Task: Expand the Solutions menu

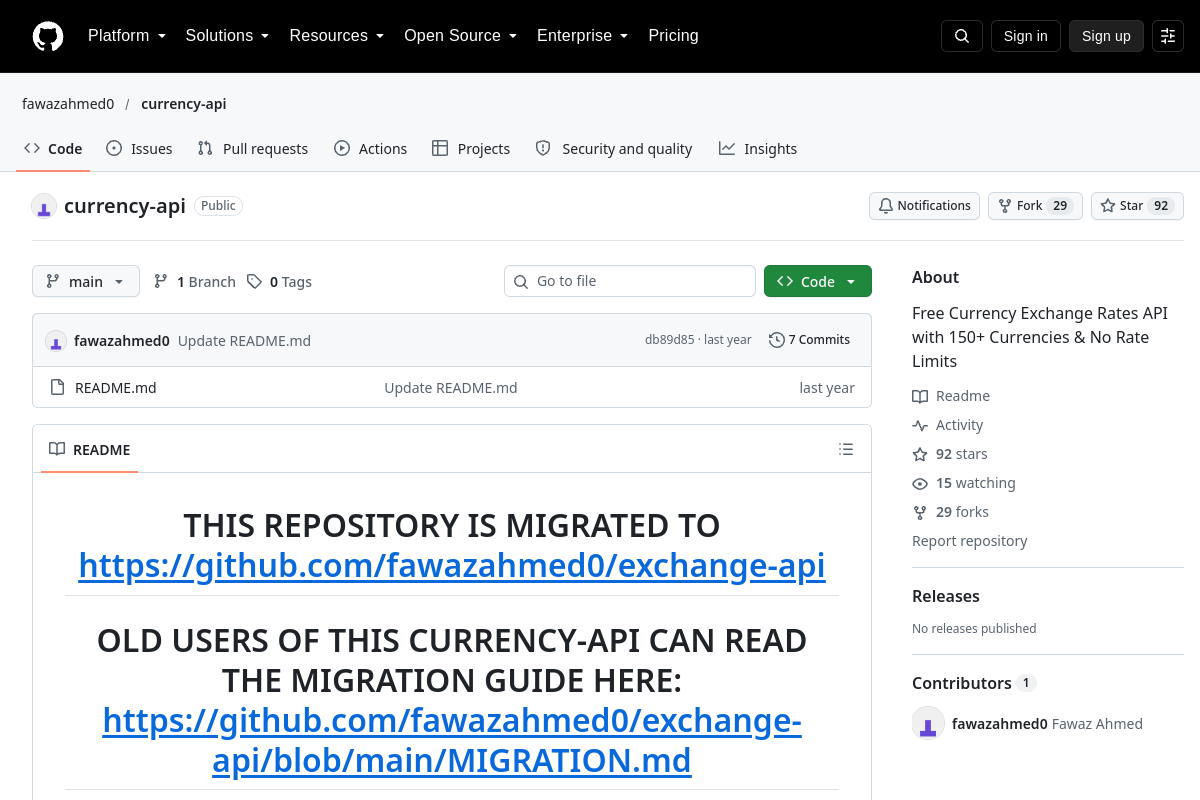Action: pyautogui.click(x=228, y=36)
